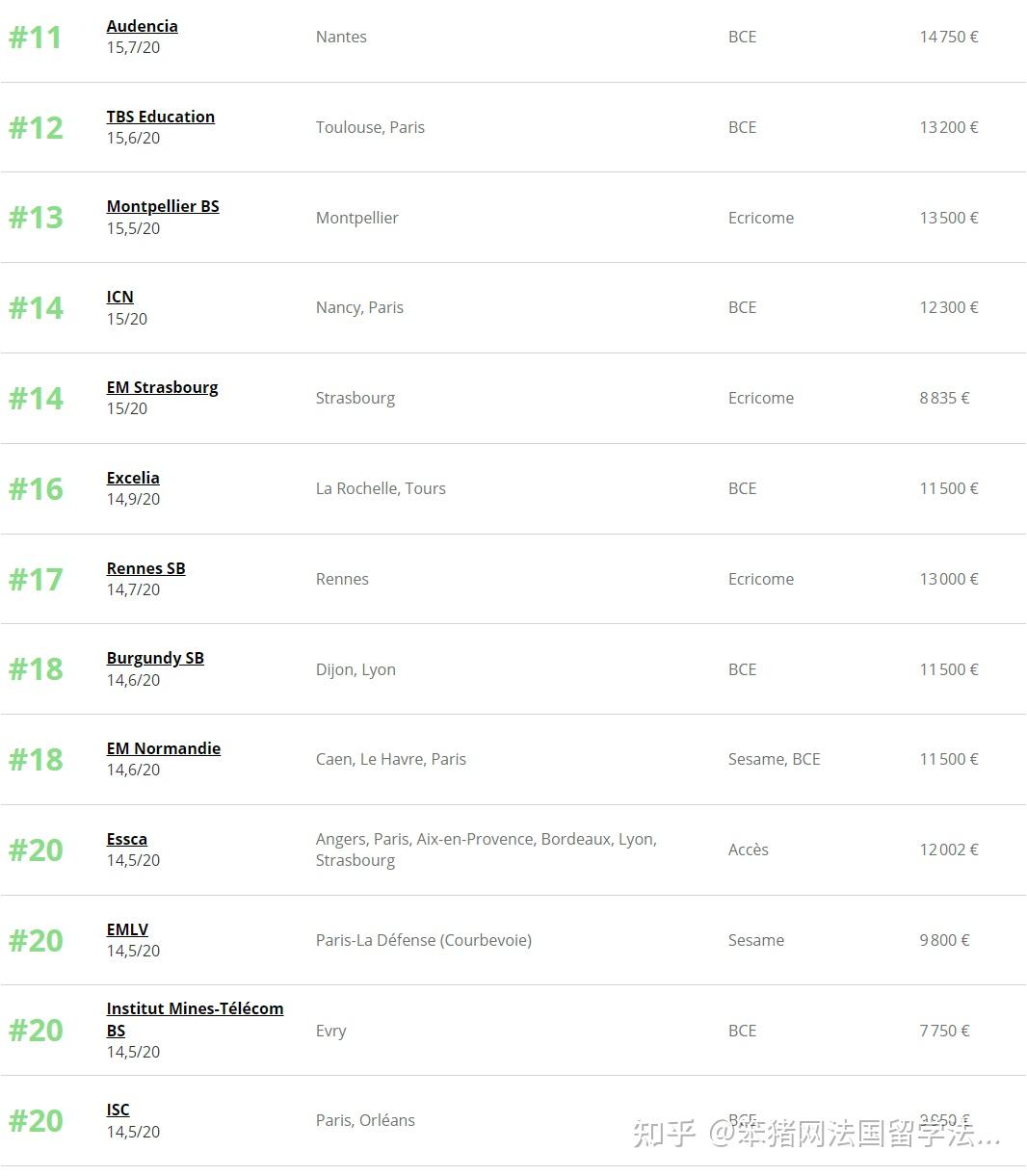Viewport: 1027px width, 1176px height.
Task: Click the #16 rank number
Action: click(x=36, y=489)
